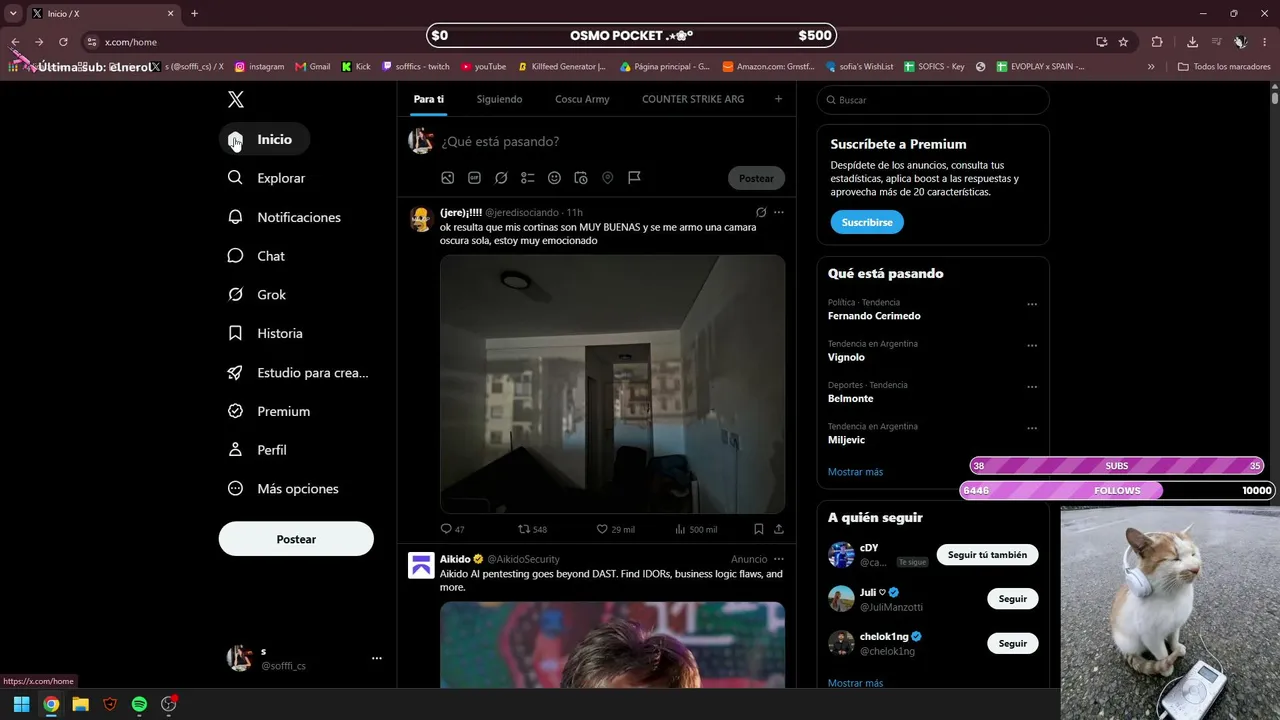
Task: Open more options on jeredisociando's post
Action: (x=779, y=212)
